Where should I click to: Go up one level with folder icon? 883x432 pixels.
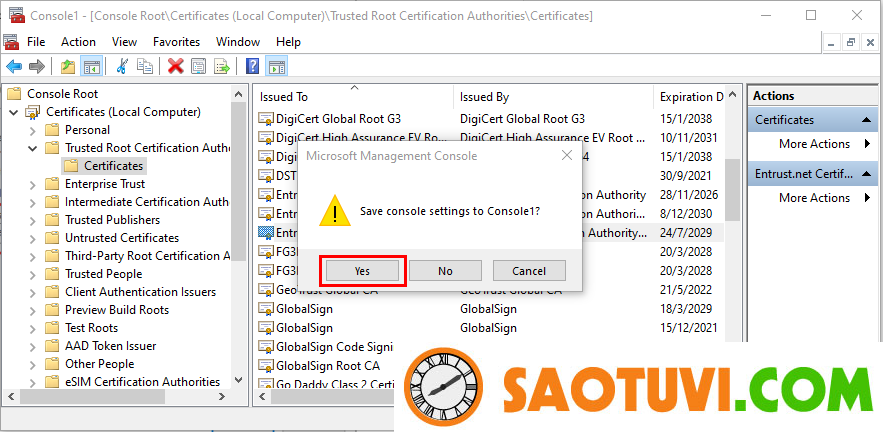click(x=68, y=67)
